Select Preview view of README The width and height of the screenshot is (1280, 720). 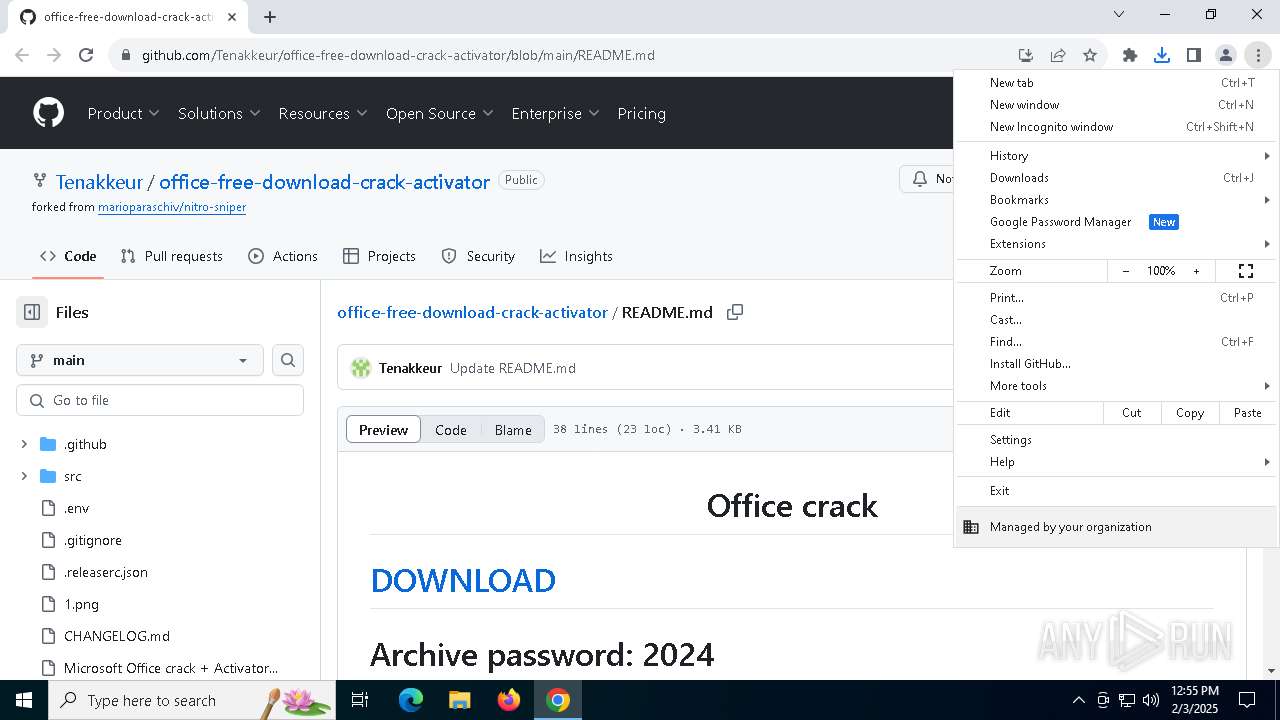(x=383, y=429)
